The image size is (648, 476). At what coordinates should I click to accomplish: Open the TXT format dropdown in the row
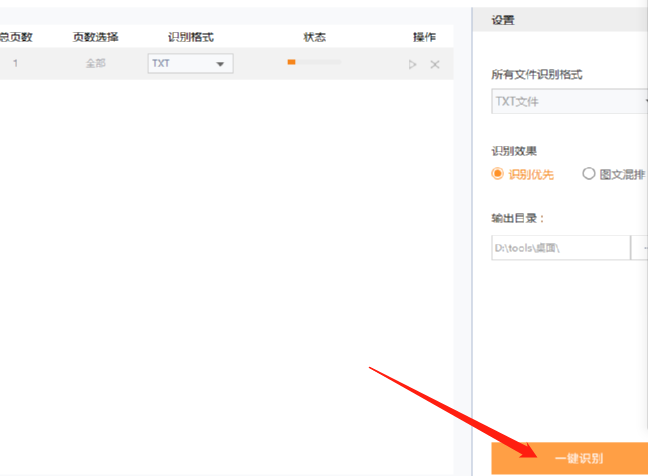191,64
